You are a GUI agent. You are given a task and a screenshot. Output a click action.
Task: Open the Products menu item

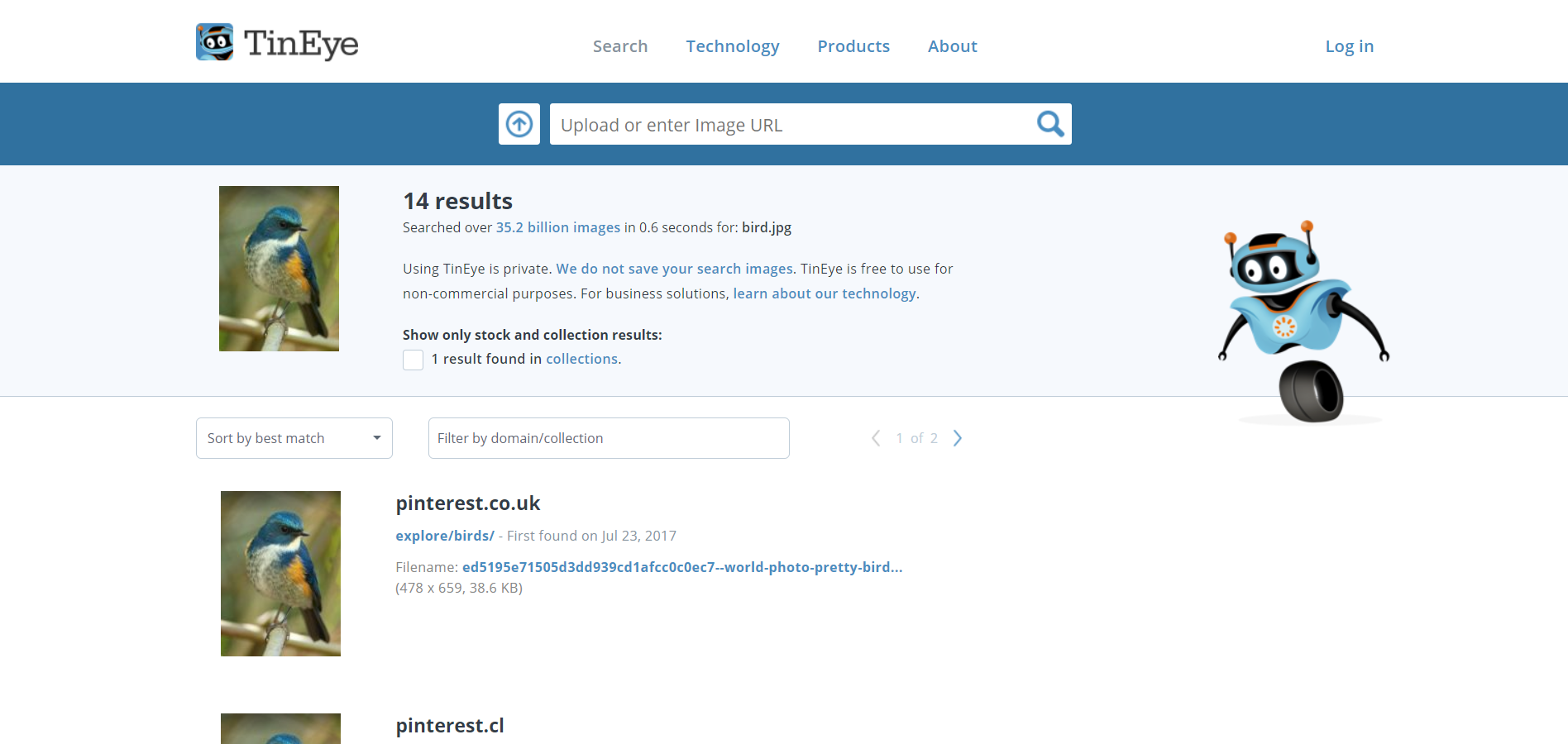click(853, 46)
